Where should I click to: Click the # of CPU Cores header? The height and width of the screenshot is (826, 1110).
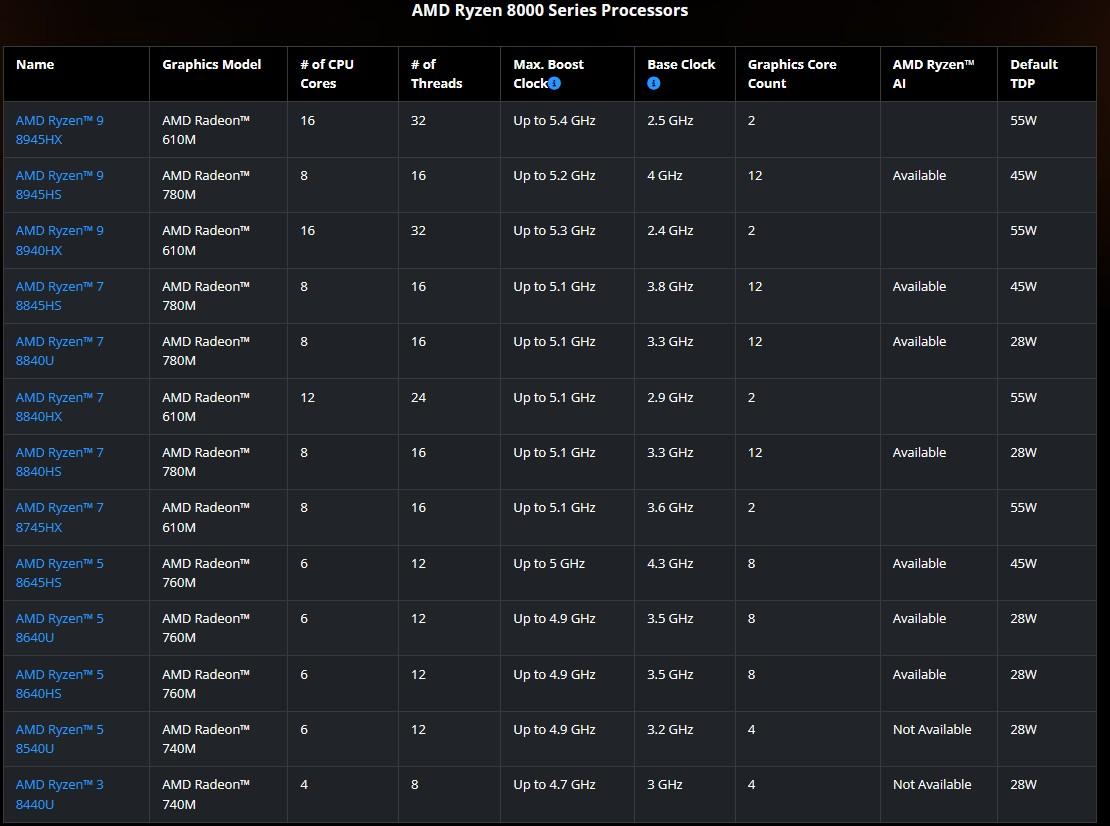click(x=327, y=74)
